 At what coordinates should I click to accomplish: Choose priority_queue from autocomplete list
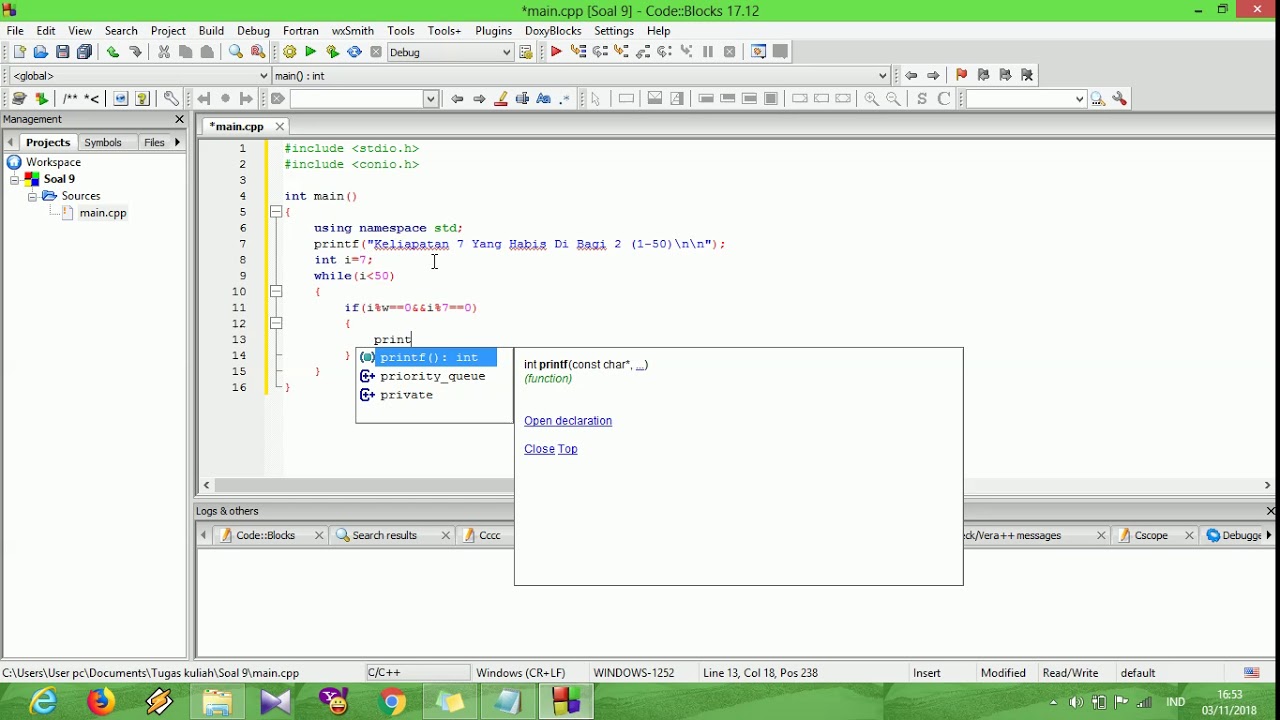pos(432,377)
